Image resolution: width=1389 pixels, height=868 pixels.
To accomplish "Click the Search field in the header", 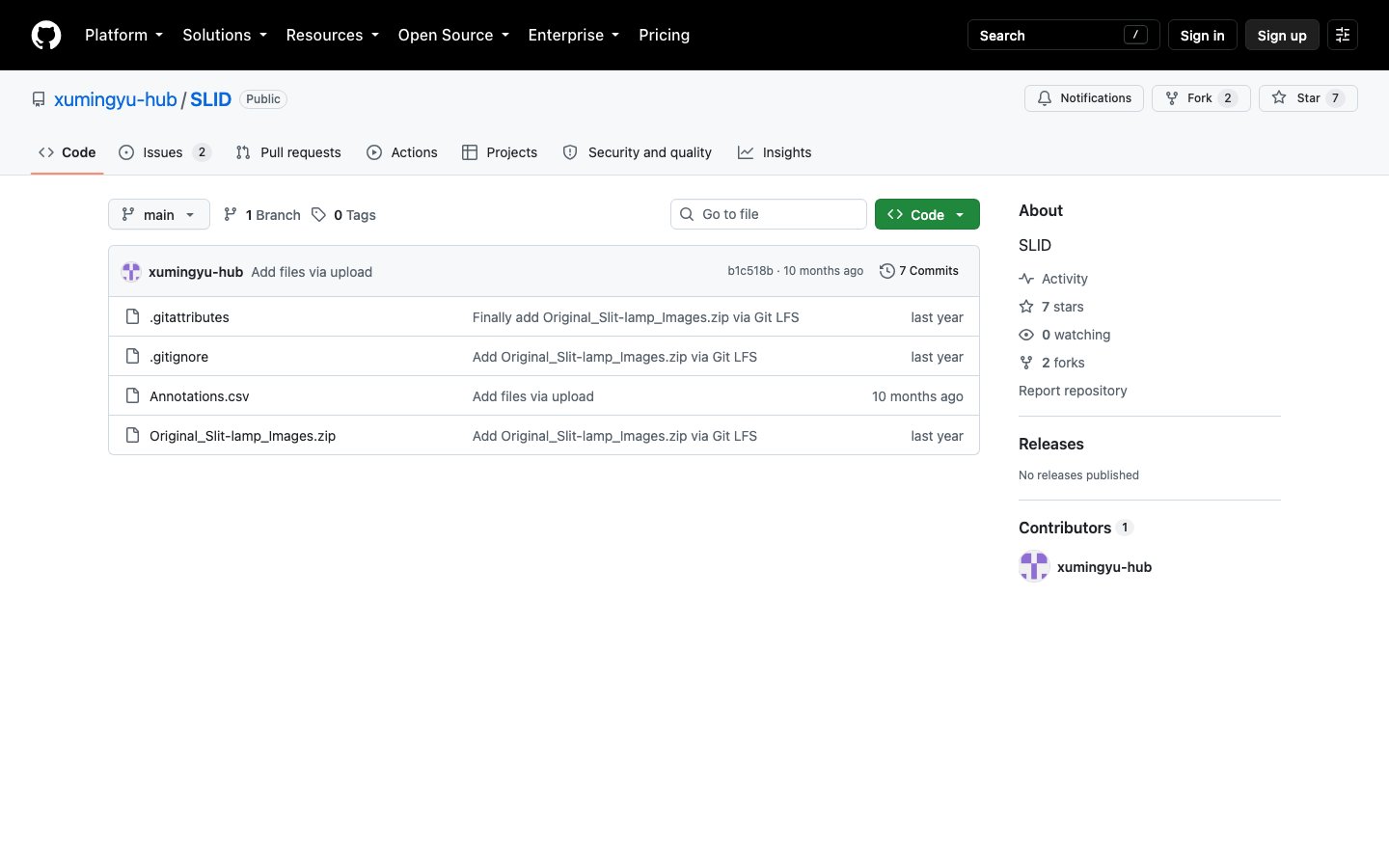I will pyautogui.click(x=1063, y=35).
